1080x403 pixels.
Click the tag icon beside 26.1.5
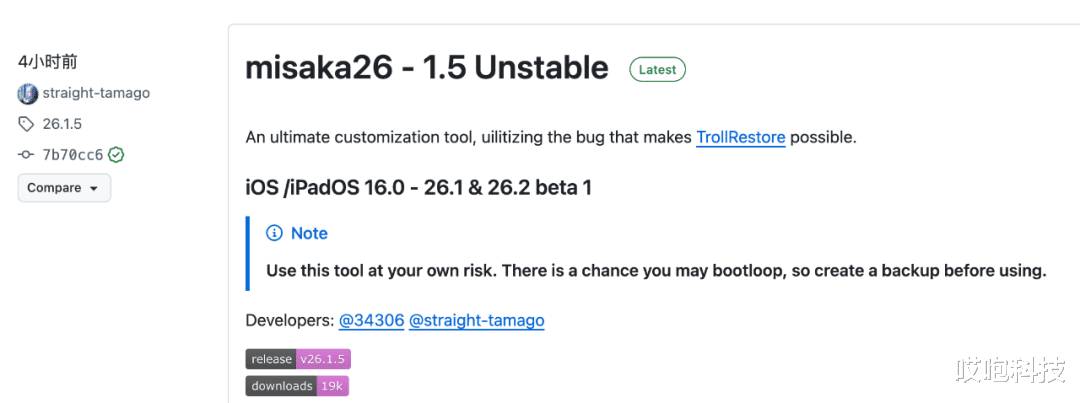pos(26,124)
